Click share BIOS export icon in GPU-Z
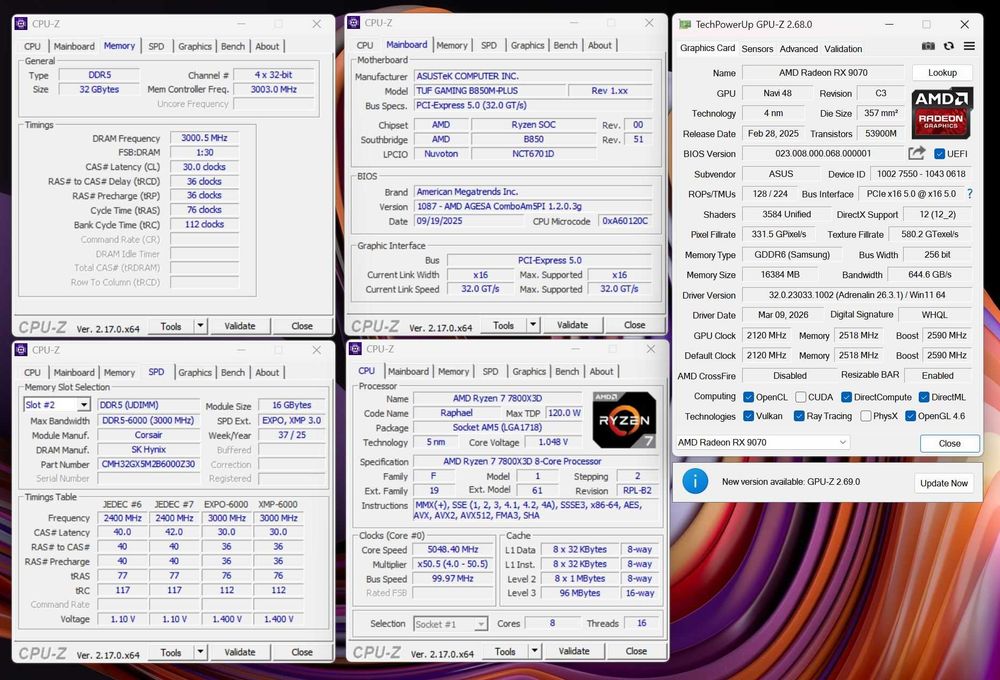 pos(916,153)
